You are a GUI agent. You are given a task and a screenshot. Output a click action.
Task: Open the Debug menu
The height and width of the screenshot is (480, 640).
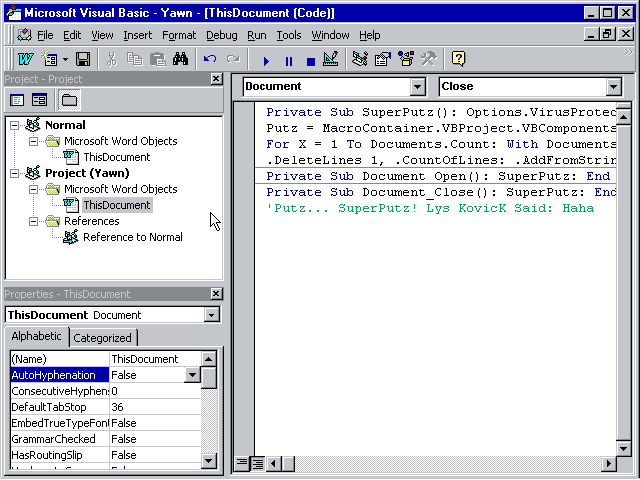tap(221, 36)
